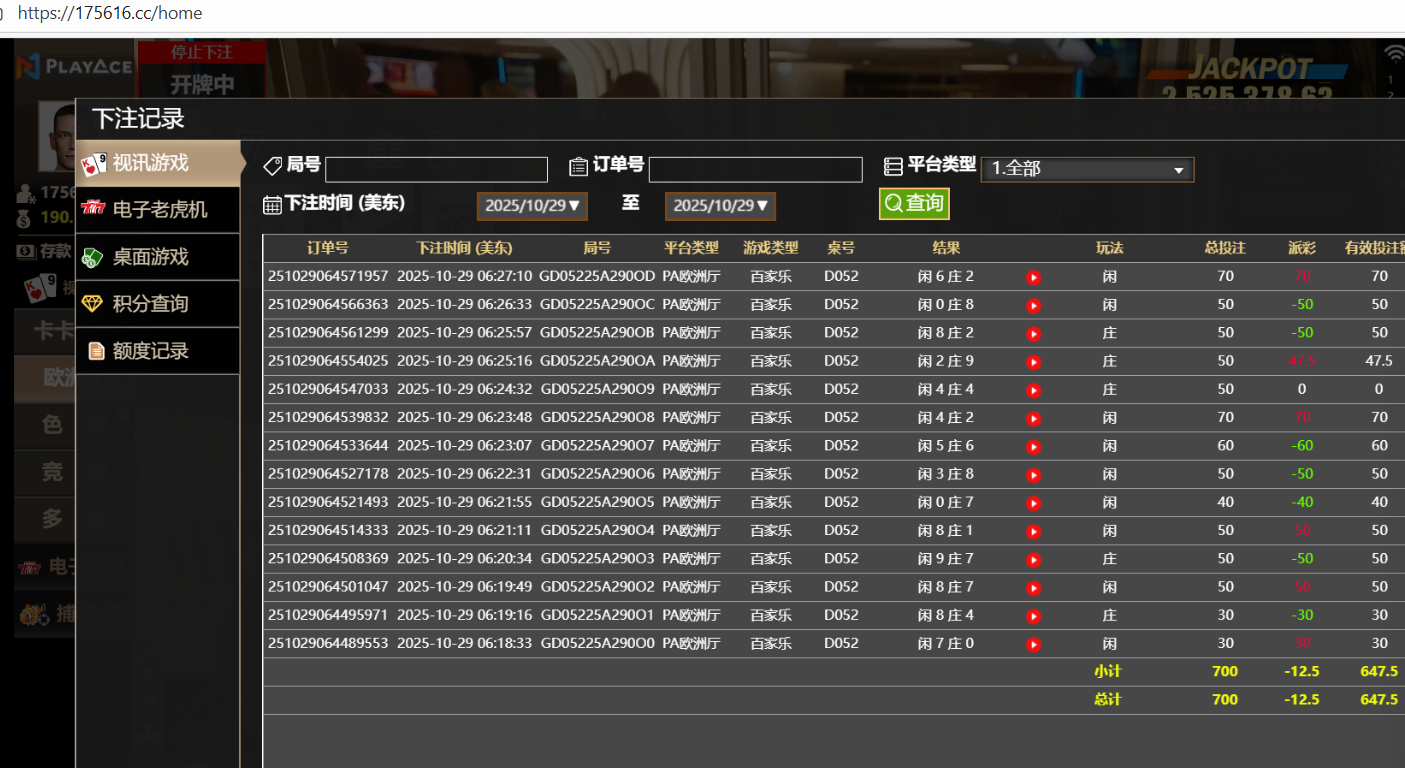Click the green 查询 search button
Viewport: 1405px width, 768px height.
tap(914, 204)
